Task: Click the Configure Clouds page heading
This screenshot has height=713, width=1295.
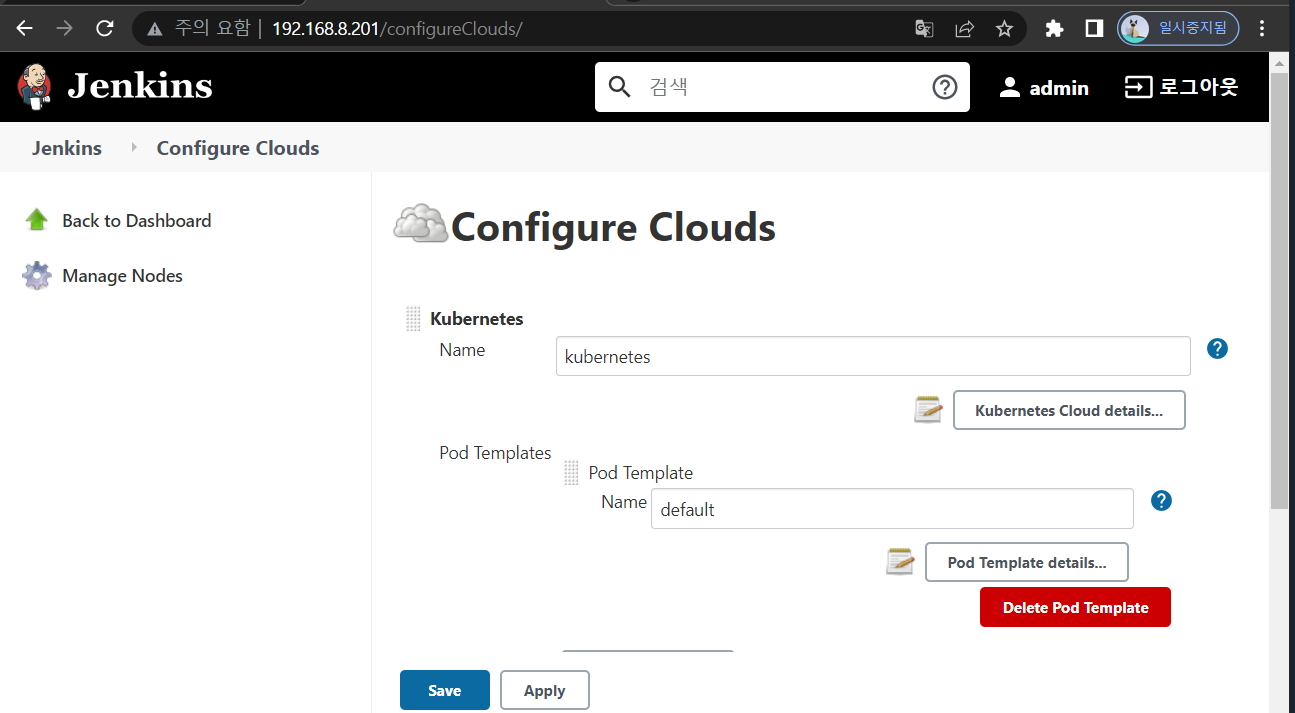Action: (x=613, y=227)
